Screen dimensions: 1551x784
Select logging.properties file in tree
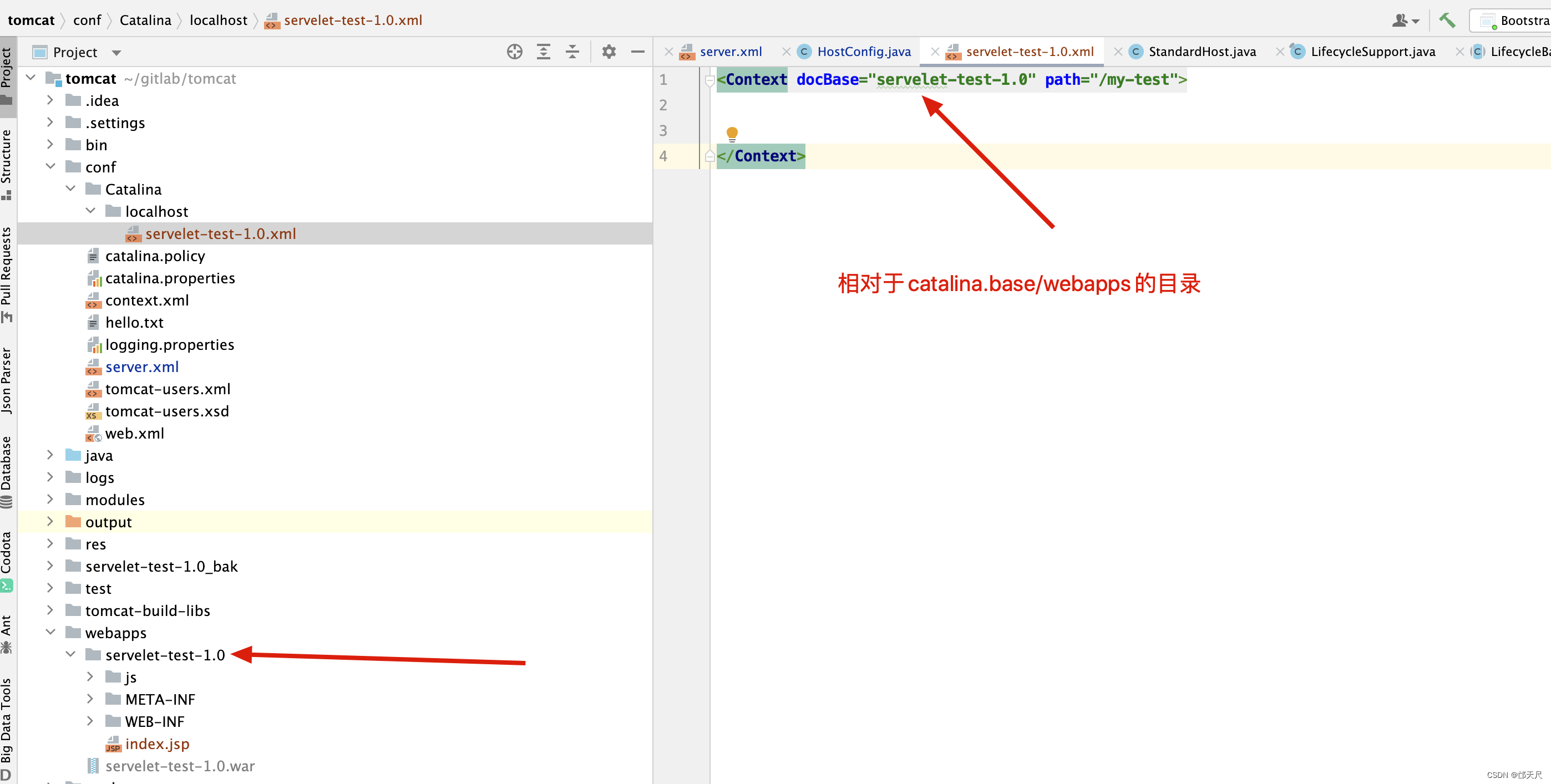[x=169, y=345]
